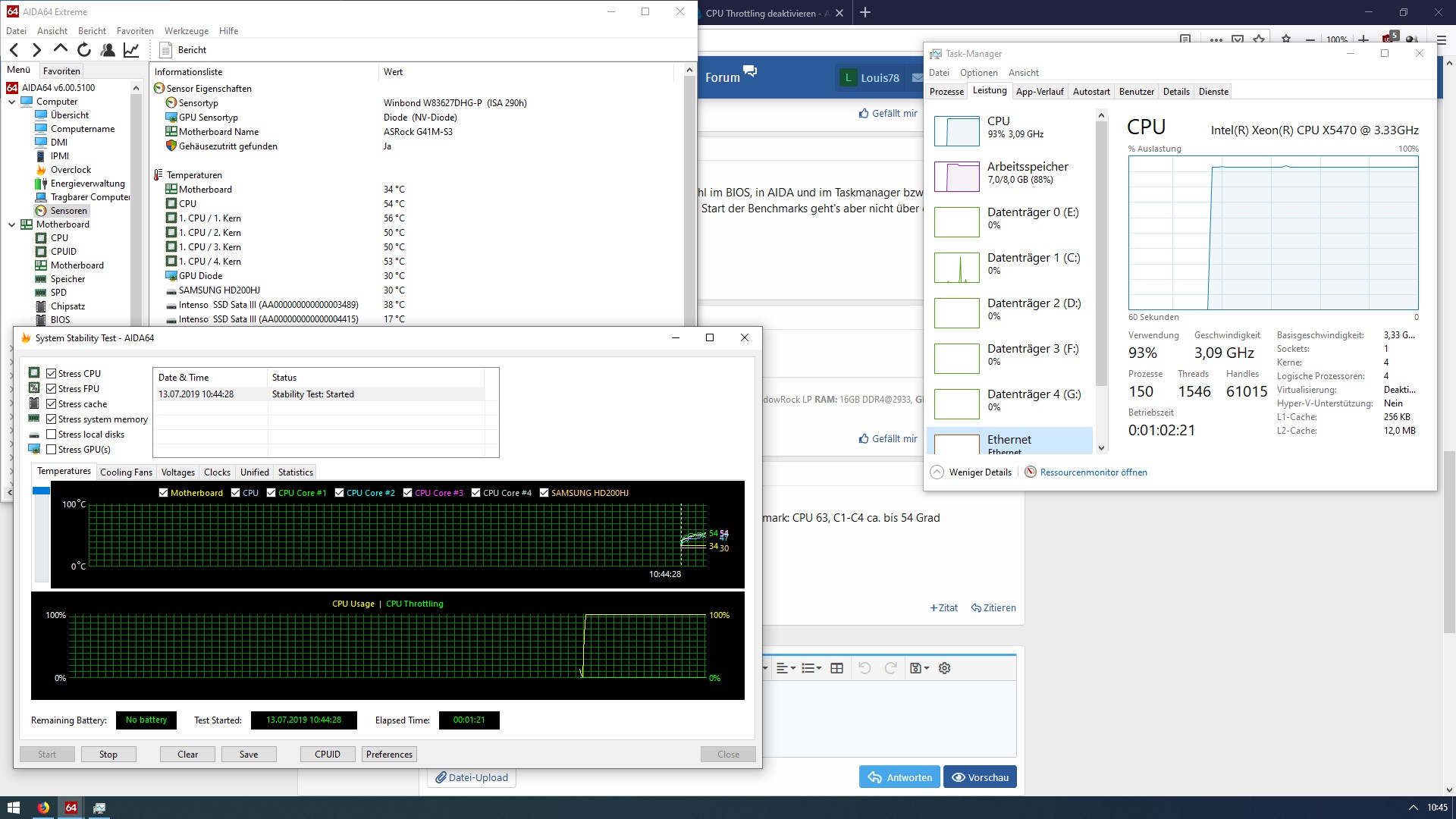Select Arbeitsspeicher in Task Manager list
This screenshot has width=1456, height=819.
coord(1012,176)
